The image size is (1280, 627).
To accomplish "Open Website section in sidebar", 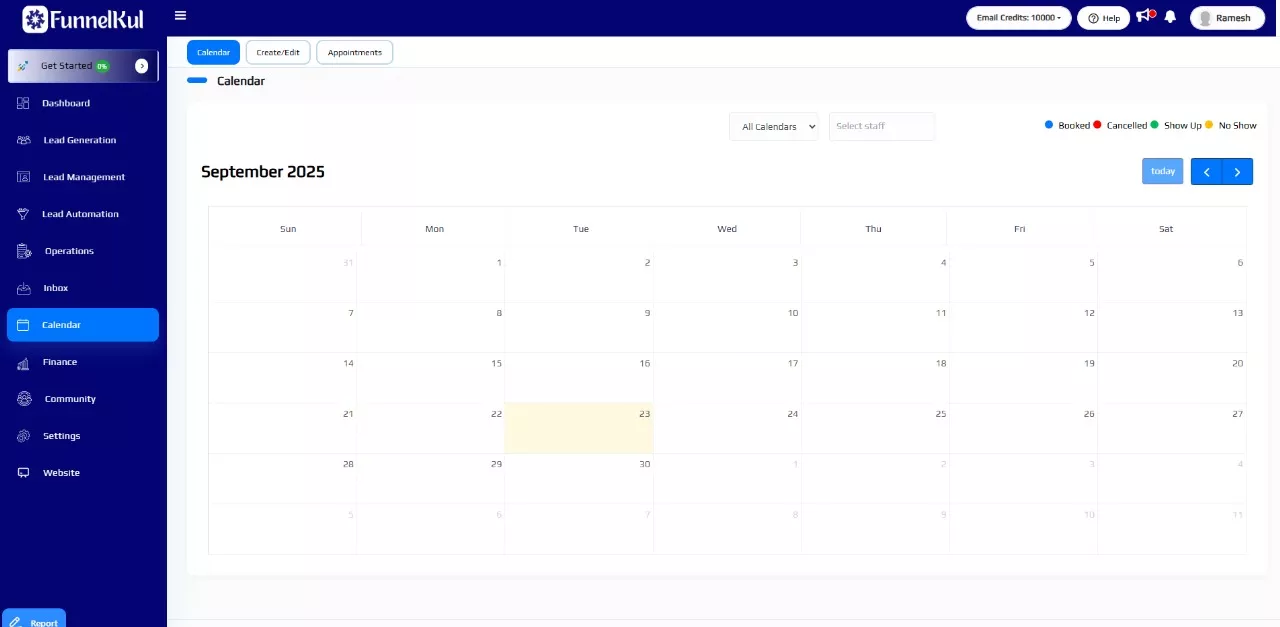I will point(60,473).
